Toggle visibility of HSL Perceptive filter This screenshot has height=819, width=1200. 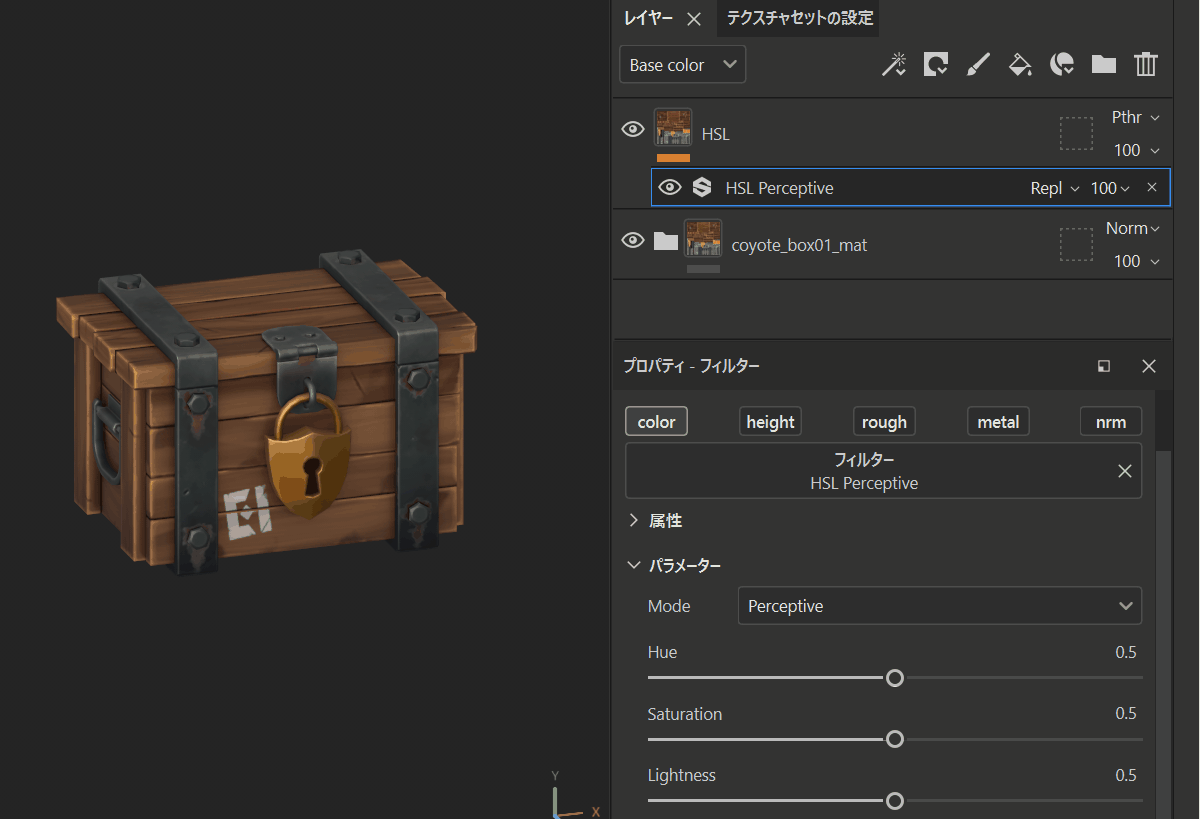click(669, 187)
